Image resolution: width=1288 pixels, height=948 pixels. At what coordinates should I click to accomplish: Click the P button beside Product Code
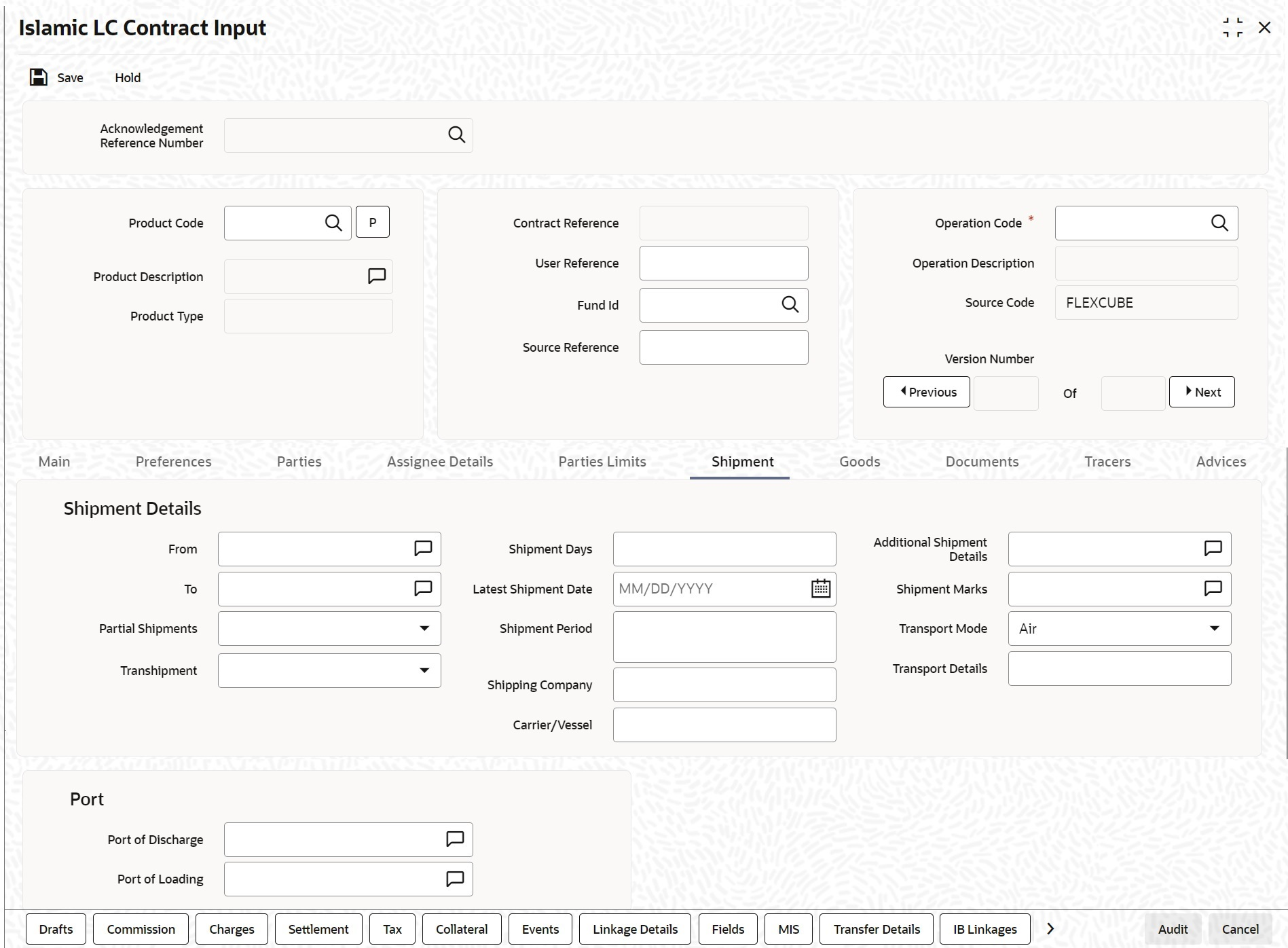pos(373,222)
